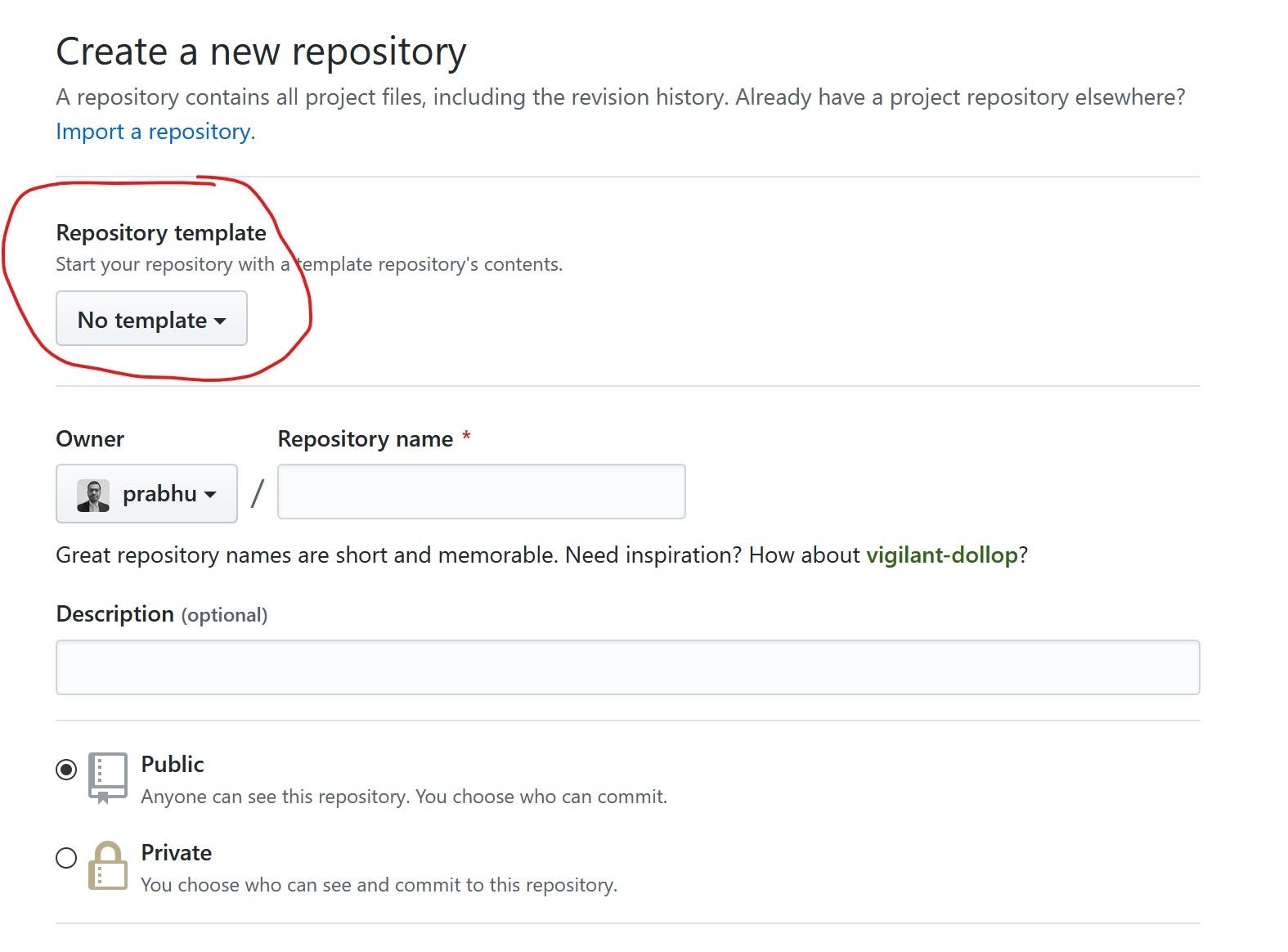The height and width of the screenshot is (952, 1288).
Task: Open Import a repository
Action: click(154, 131)
